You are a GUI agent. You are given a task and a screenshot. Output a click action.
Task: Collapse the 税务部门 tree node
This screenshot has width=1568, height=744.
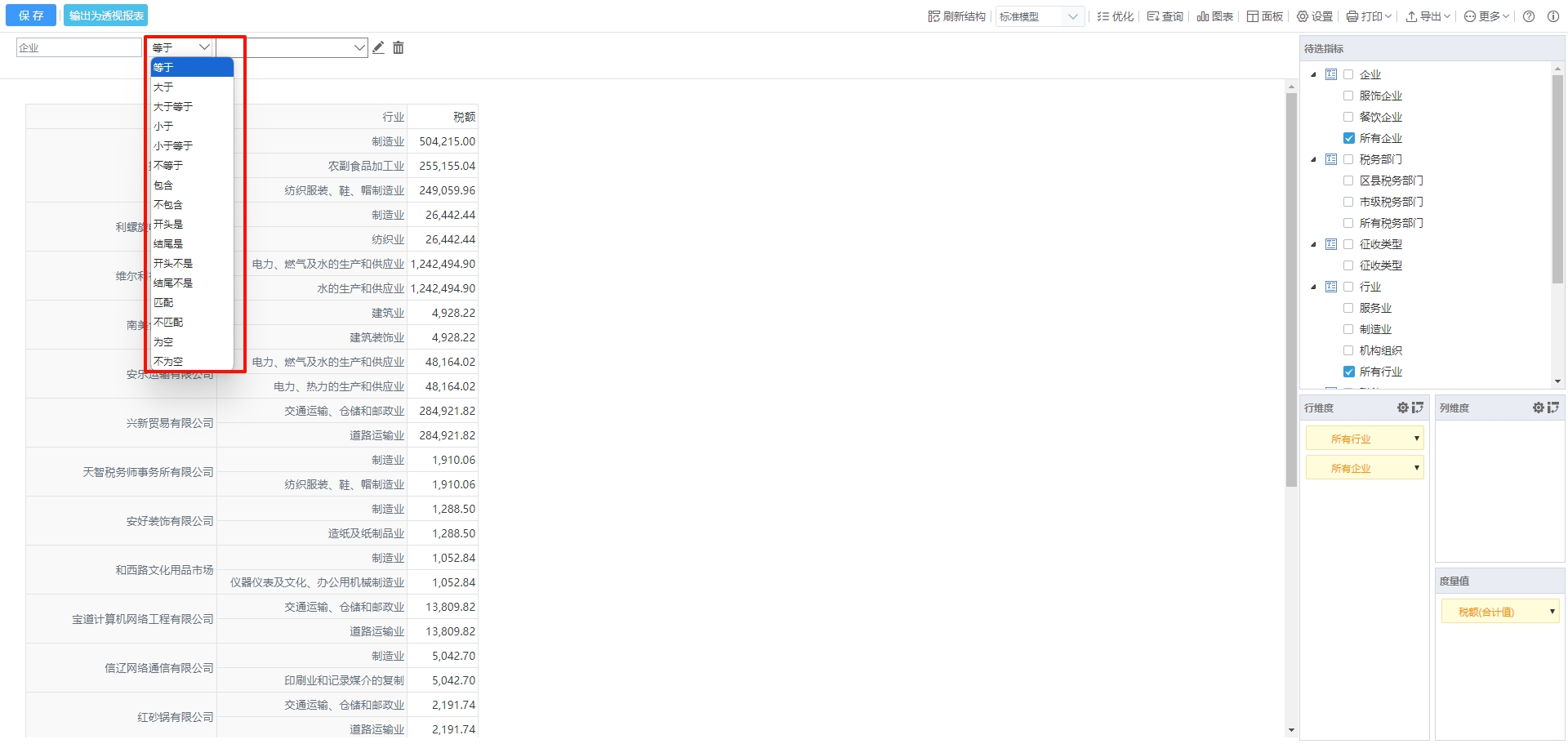[1313, 159]
